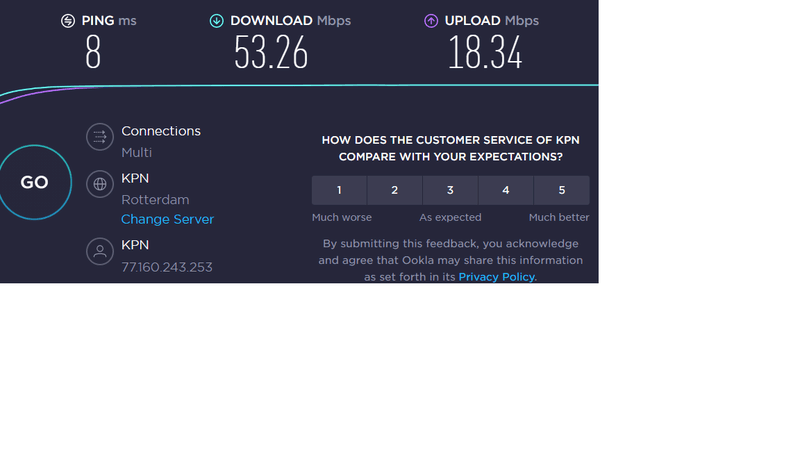The width and height of the screenshot is (800, 450).
Task: Click the Connections arrows icon
Action: [x=99, y=137]
